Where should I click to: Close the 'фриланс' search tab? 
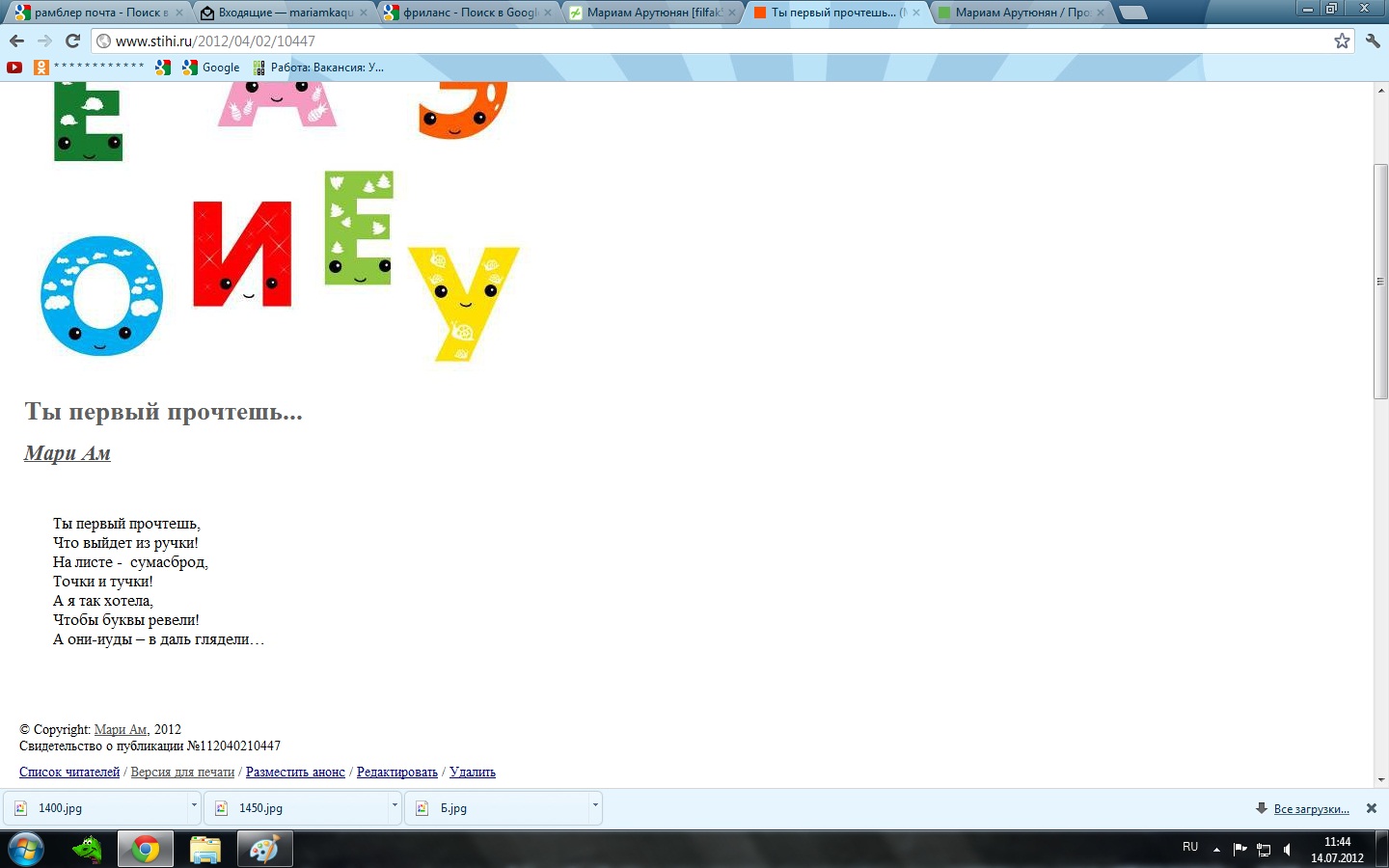(548, 13)
